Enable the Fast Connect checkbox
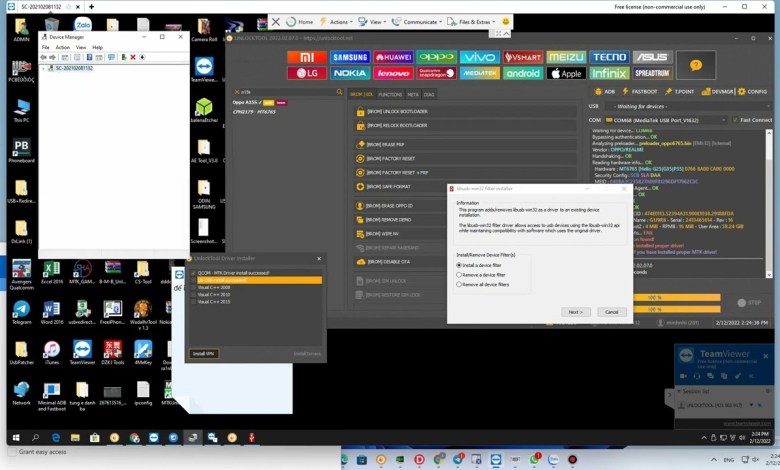 pyautogui.click(x=733, y=120)
